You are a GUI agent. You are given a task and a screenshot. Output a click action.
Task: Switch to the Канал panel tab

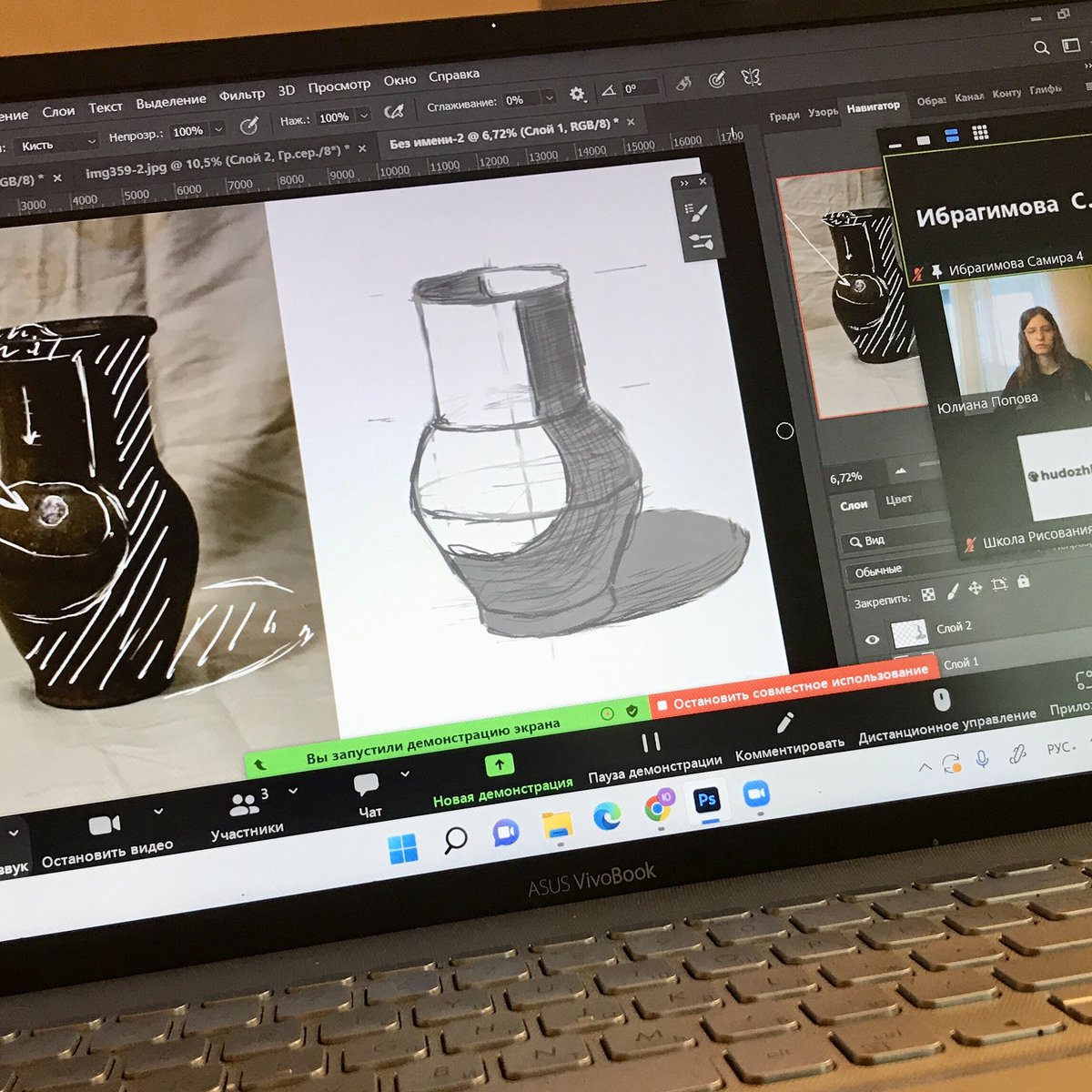[969, 96]
